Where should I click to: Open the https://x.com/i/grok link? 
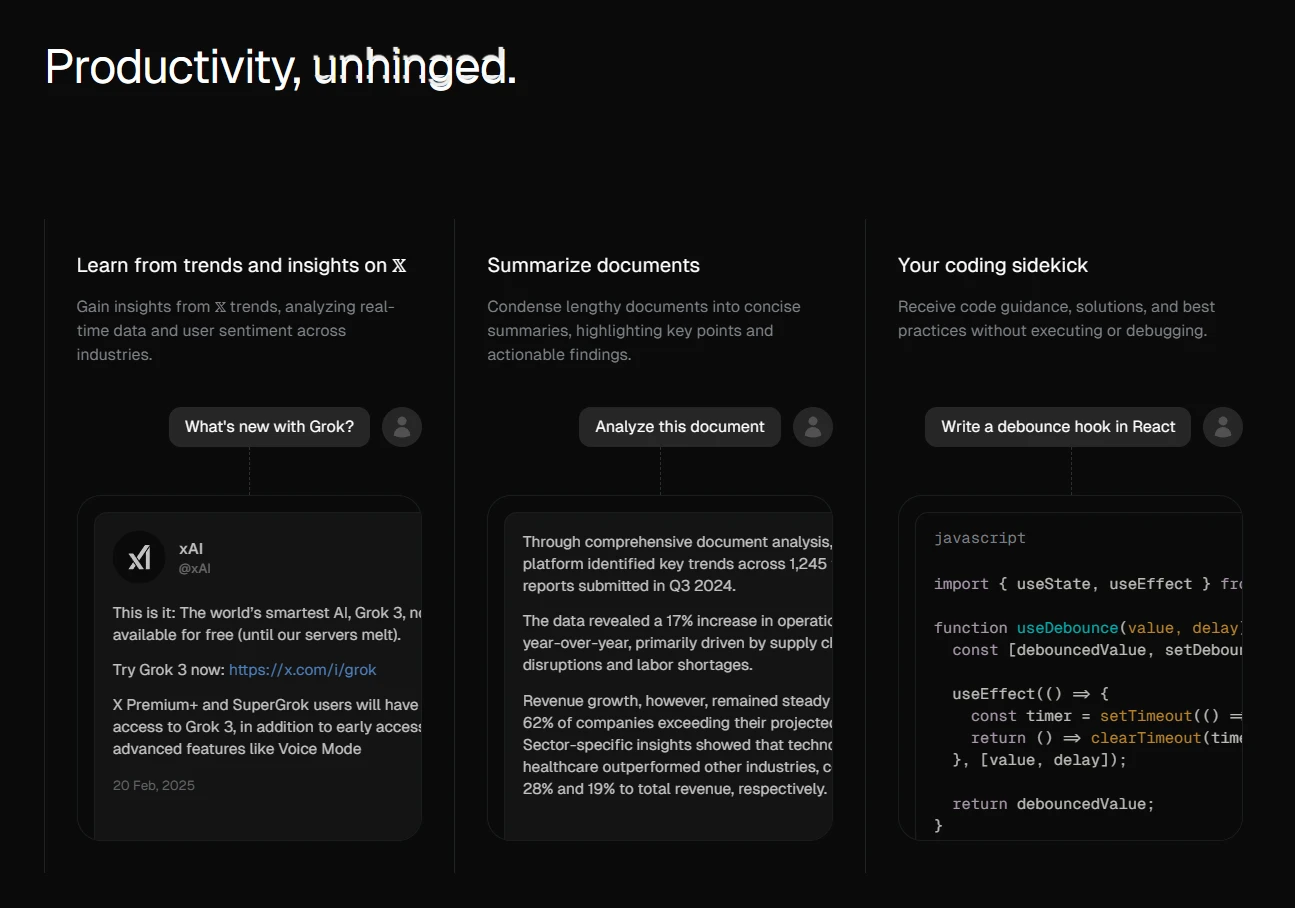click(303, 670)
